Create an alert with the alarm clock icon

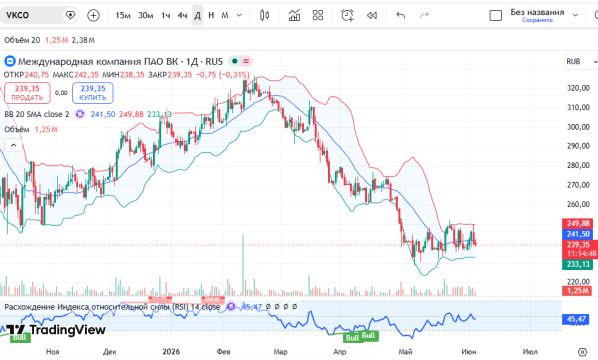point(347,15)
